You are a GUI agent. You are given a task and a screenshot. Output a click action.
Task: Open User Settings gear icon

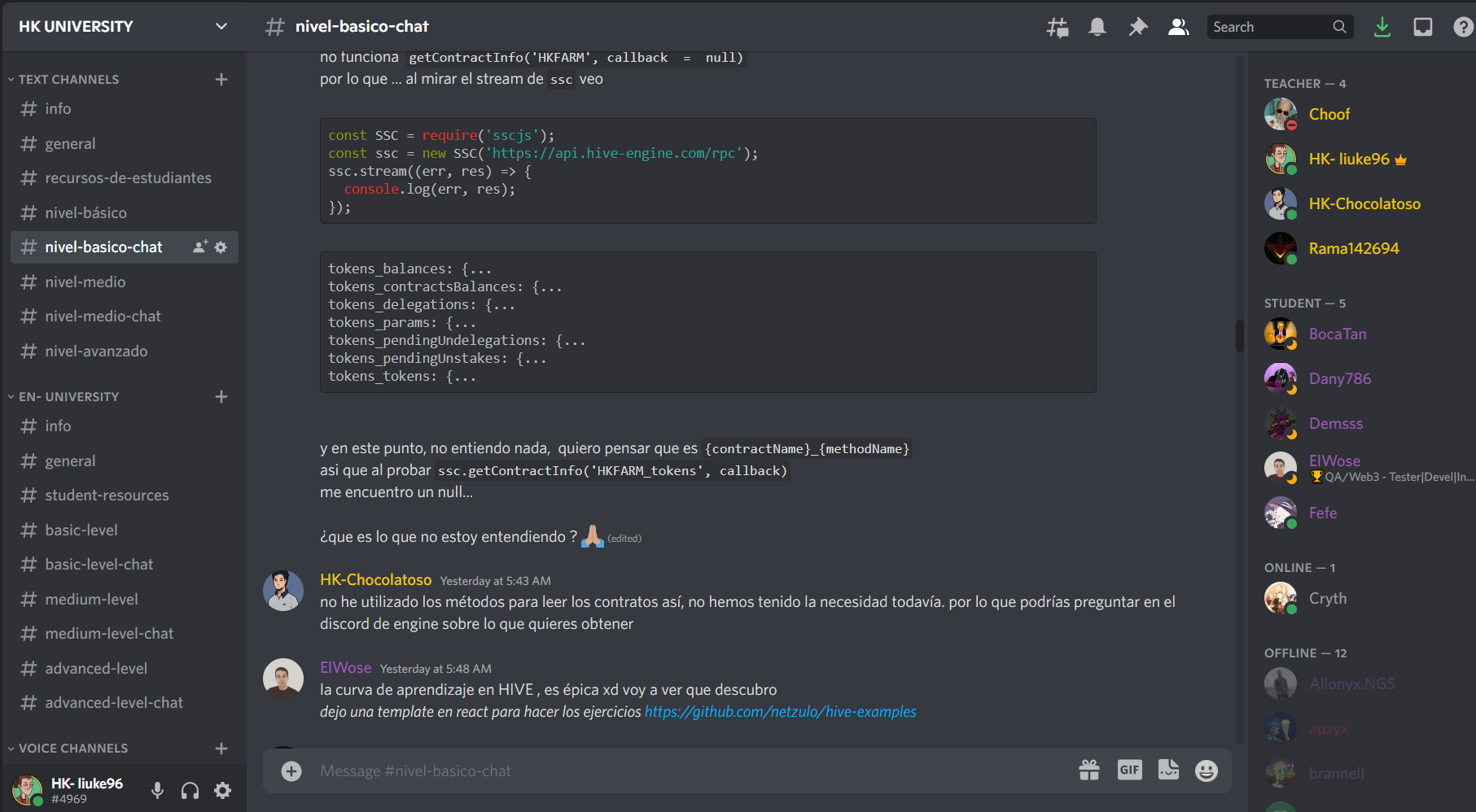[222, 790]
